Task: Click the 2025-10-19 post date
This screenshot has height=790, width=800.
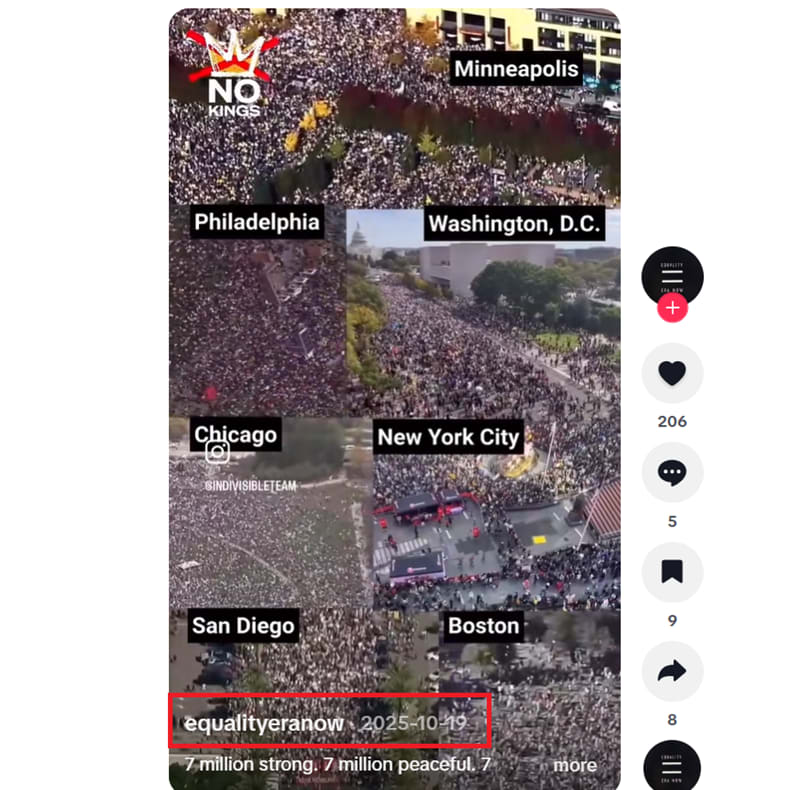Action: point(414,723)
